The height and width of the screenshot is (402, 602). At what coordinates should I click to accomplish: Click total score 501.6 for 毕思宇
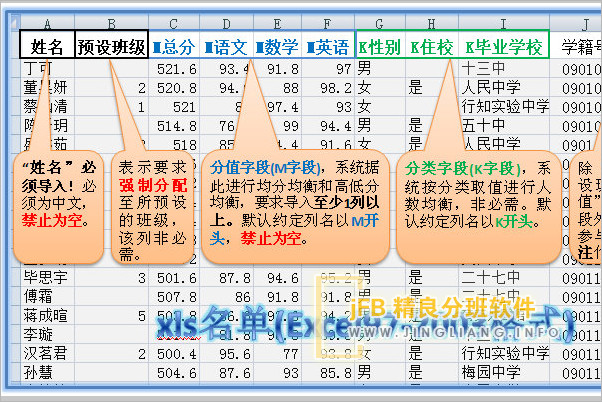point(174,277)
